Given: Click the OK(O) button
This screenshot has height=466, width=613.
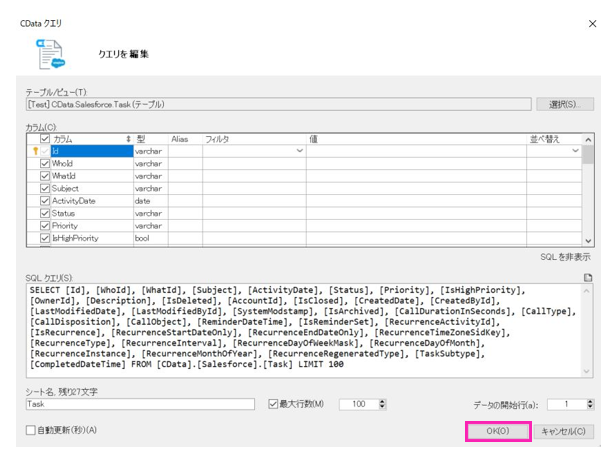Looking at the screenshot, I should pos(498,431).
